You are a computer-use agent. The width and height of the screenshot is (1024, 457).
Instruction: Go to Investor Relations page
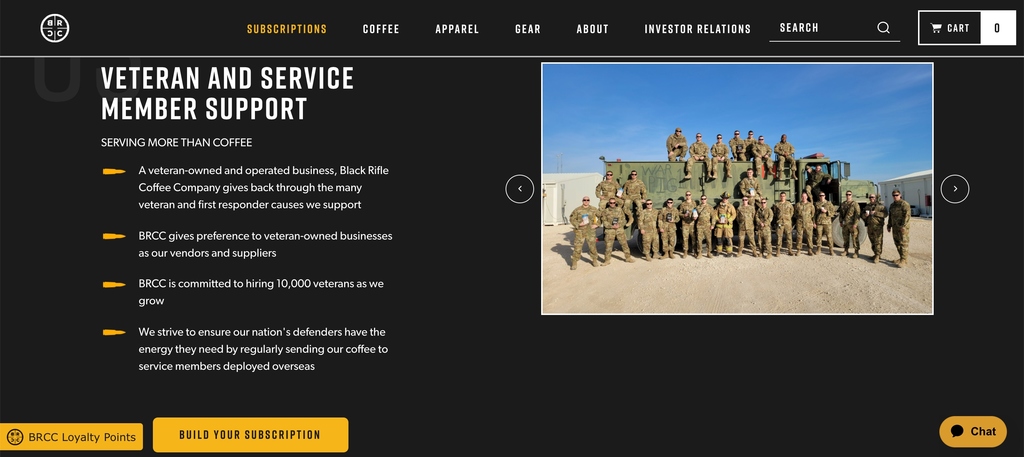pos(697,29)
